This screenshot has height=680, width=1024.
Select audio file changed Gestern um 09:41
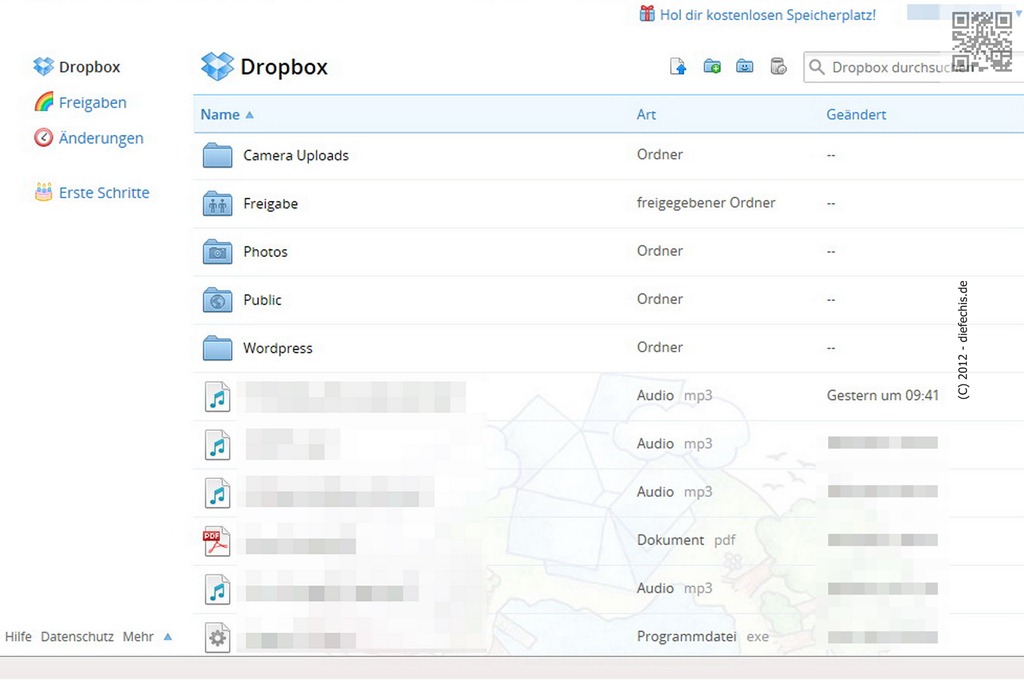[217, 397]
